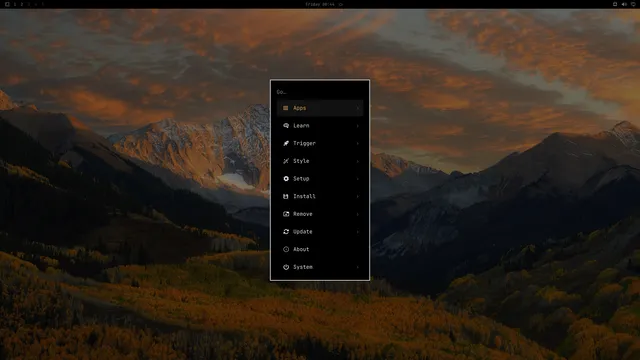Open the System menu entry

(x=320, y=267)
